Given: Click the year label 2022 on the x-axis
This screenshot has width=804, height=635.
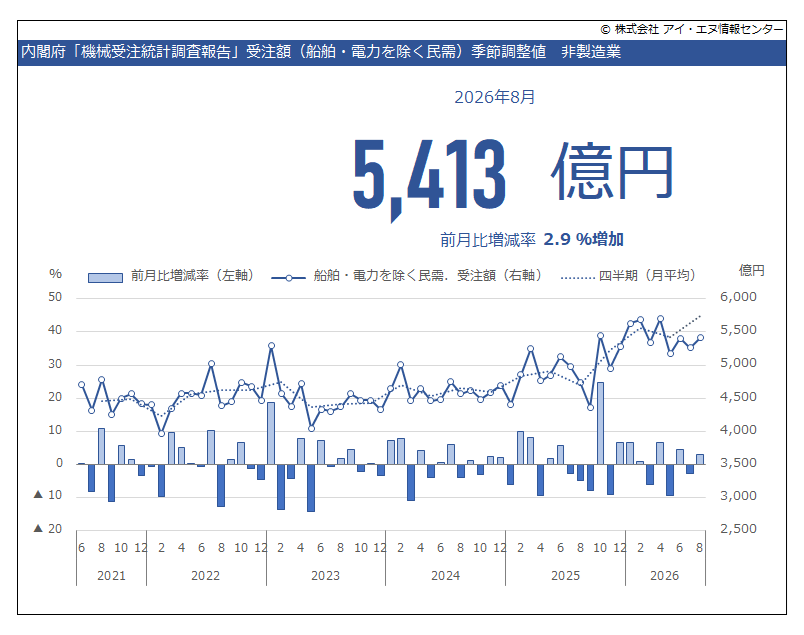Looking at the screenshot, I should click(206, 576).
